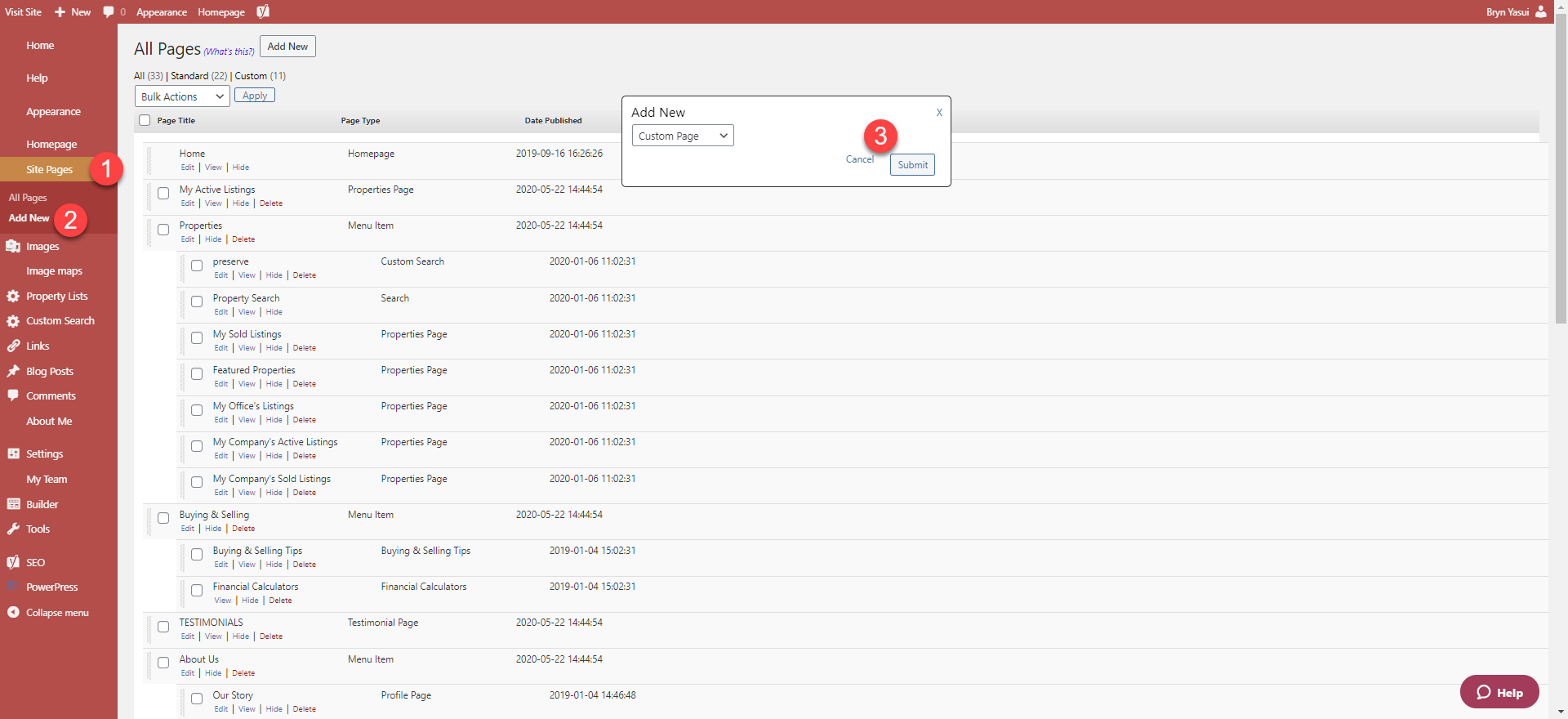The height and width of the screenshot is (719, 1568).
Task: Toggle the select-all checkbox in table header
Action: tap(145, 120)
